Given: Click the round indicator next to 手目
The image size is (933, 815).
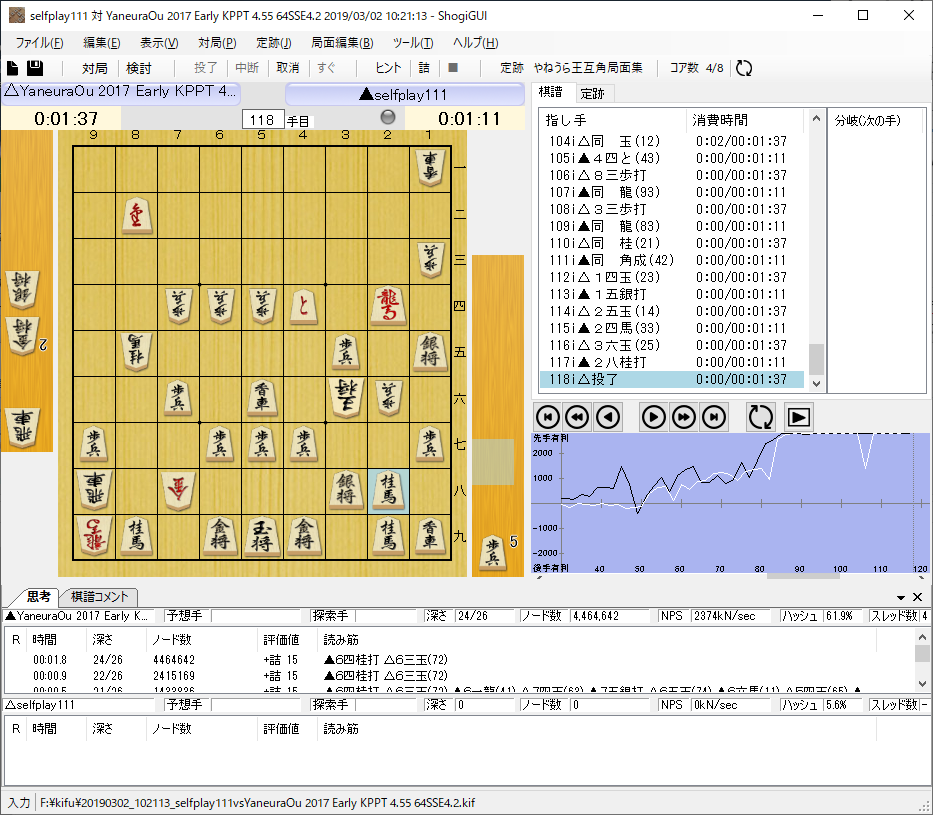Looking at the screenshot, I should (x=388, y=117).
